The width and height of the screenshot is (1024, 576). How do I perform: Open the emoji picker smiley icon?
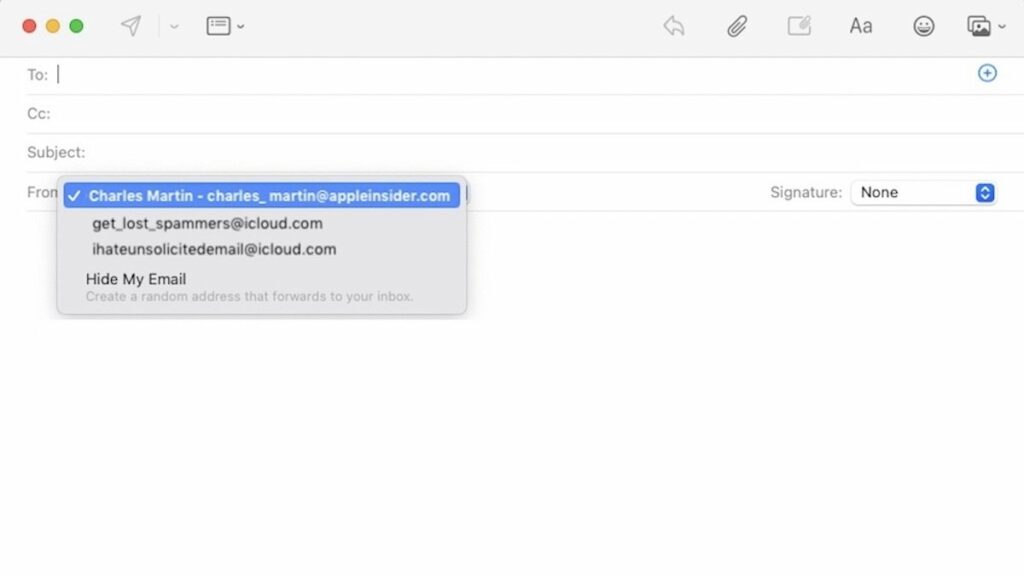[x=924, y=26]
